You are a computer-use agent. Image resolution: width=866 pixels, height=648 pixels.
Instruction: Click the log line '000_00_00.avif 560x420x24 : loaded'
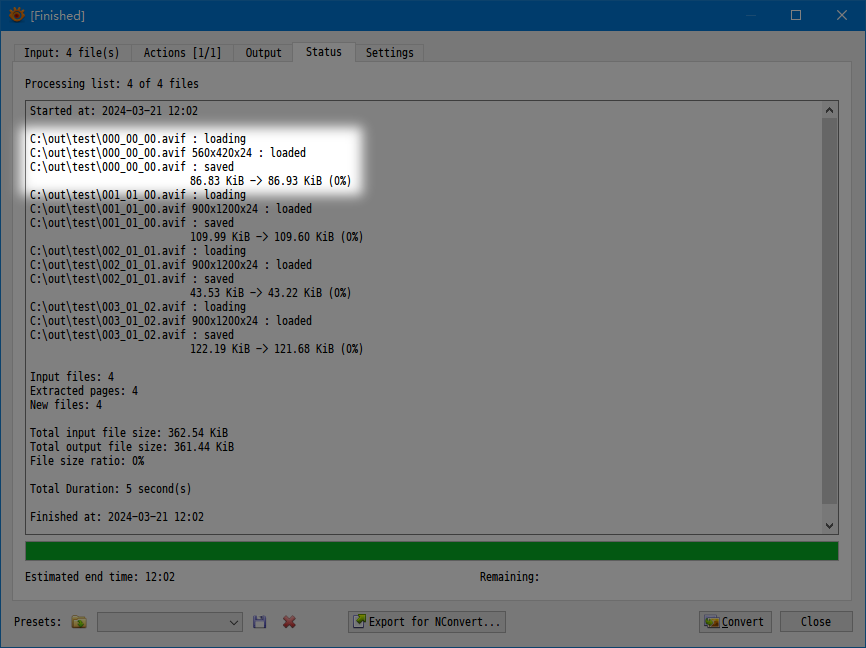tap(168, 153)
